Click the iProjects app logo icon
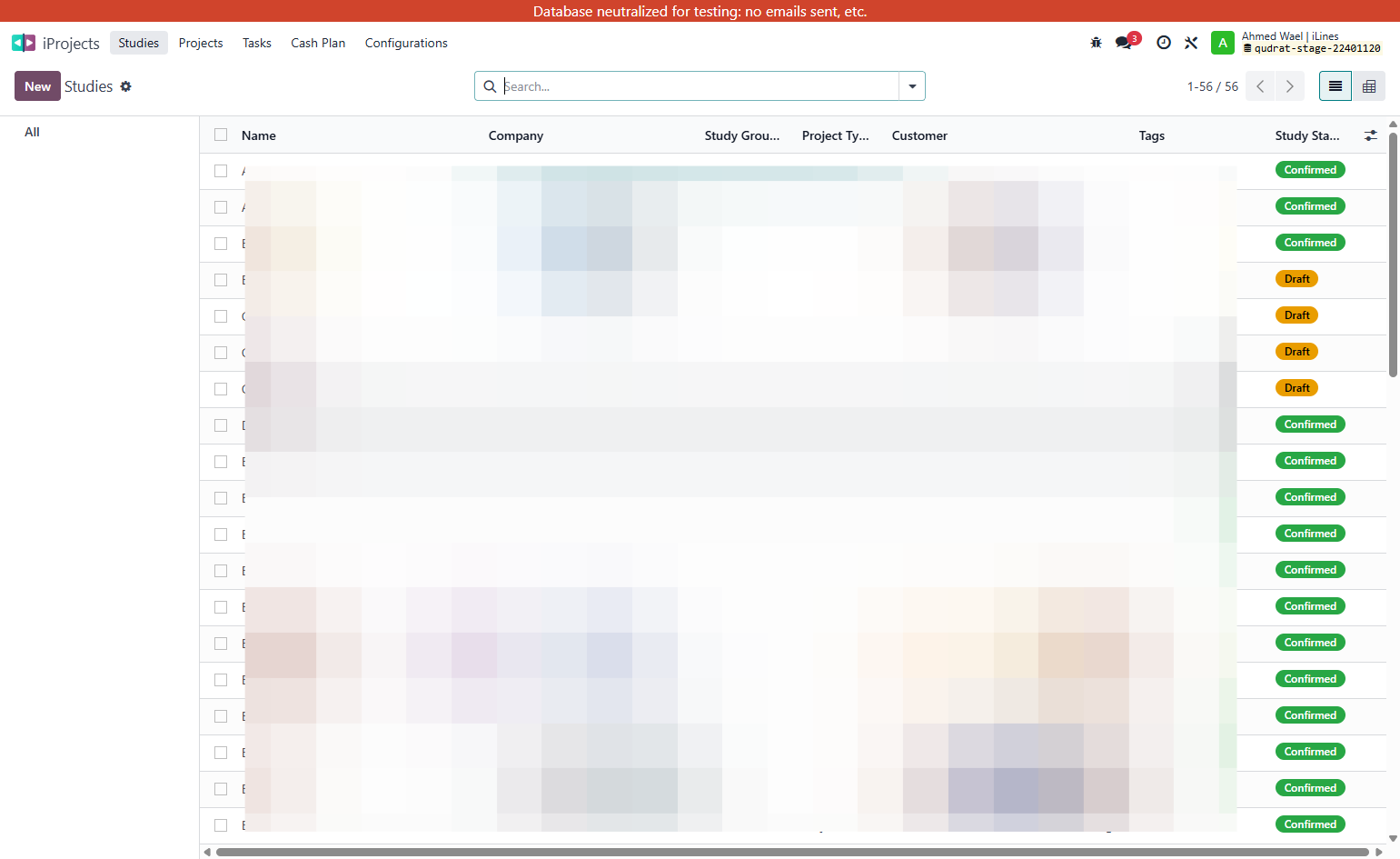The width and height of the screenshot is (1400, 859). coord(24,43)
